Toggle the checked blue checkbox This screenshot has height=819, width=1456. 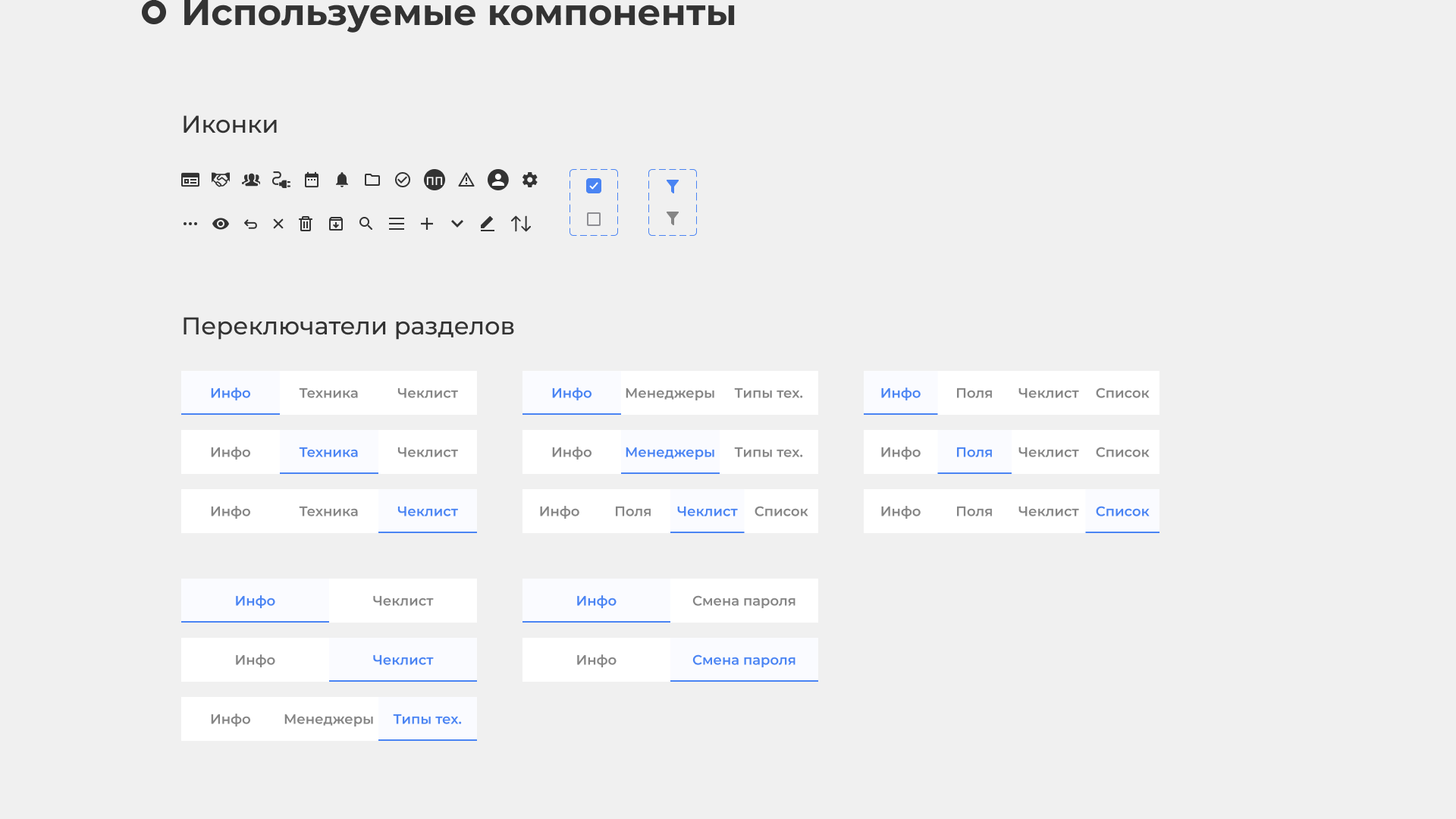tap(594, 185)
